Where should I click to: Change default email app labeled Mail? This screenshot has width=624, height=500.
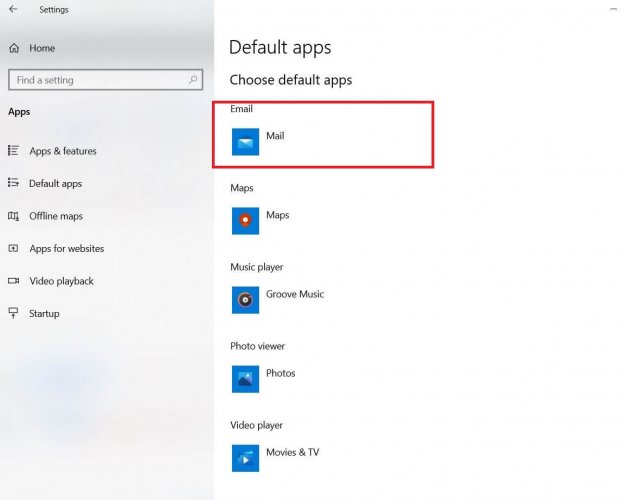[275, 136]
